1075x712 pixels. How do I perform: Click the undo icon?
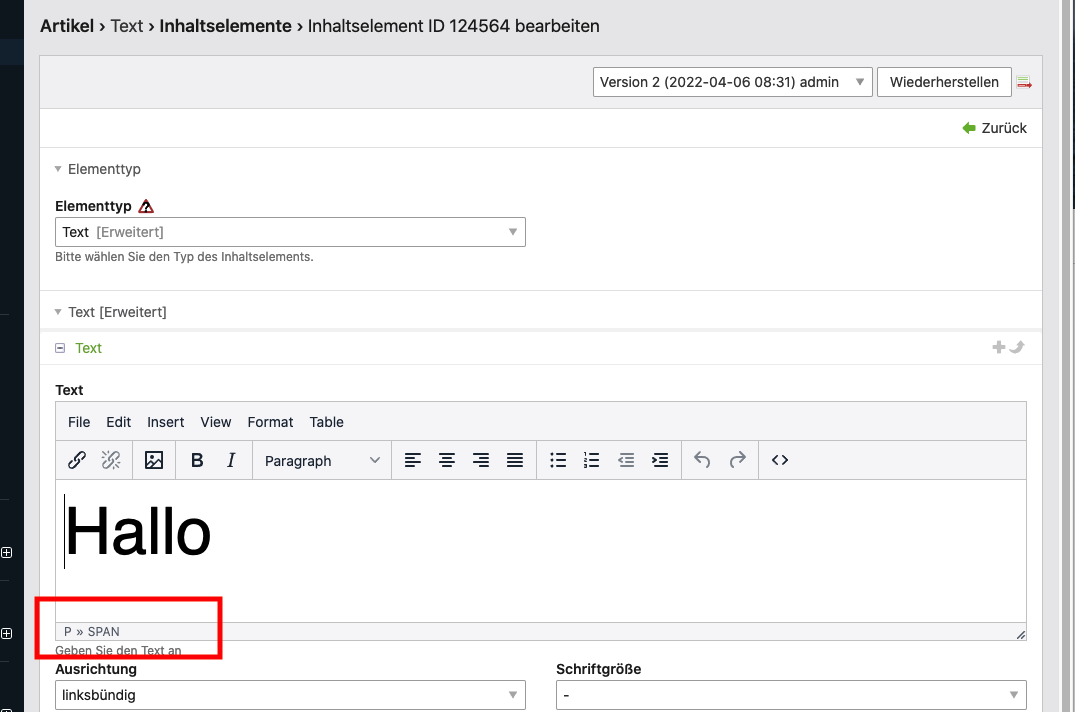tap(702, 460)
